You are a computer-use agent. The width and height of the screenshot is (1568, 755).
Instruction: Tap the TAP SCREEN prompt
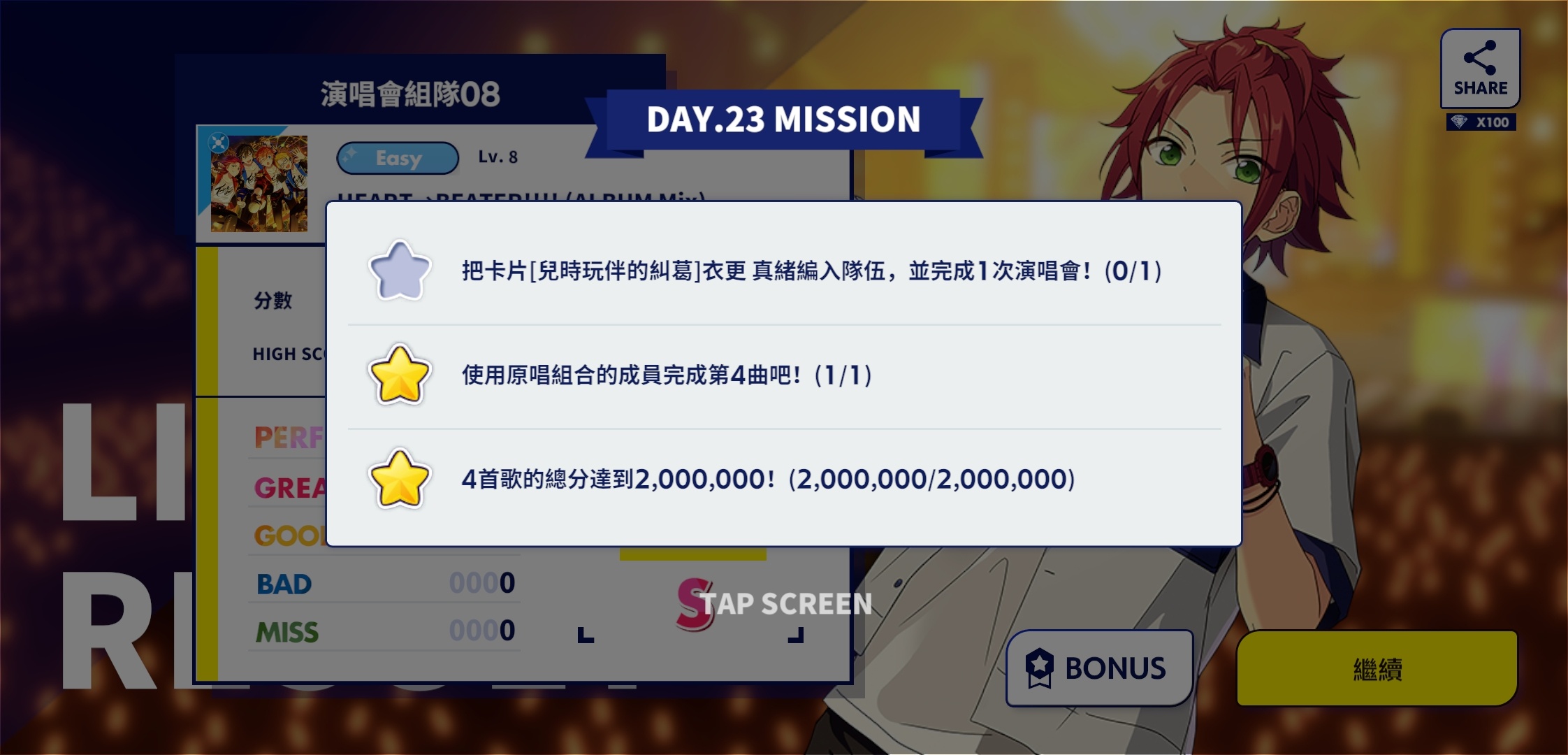786,604
